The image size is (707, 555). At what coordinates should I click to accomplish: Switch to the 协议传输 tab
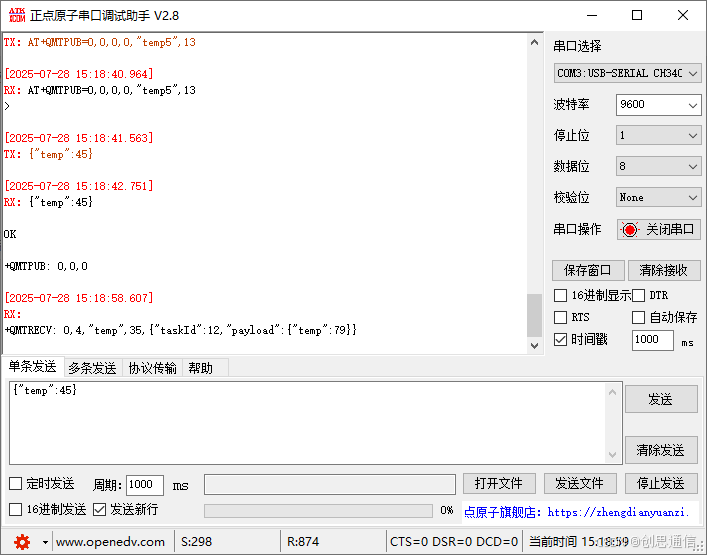point(152,368)
